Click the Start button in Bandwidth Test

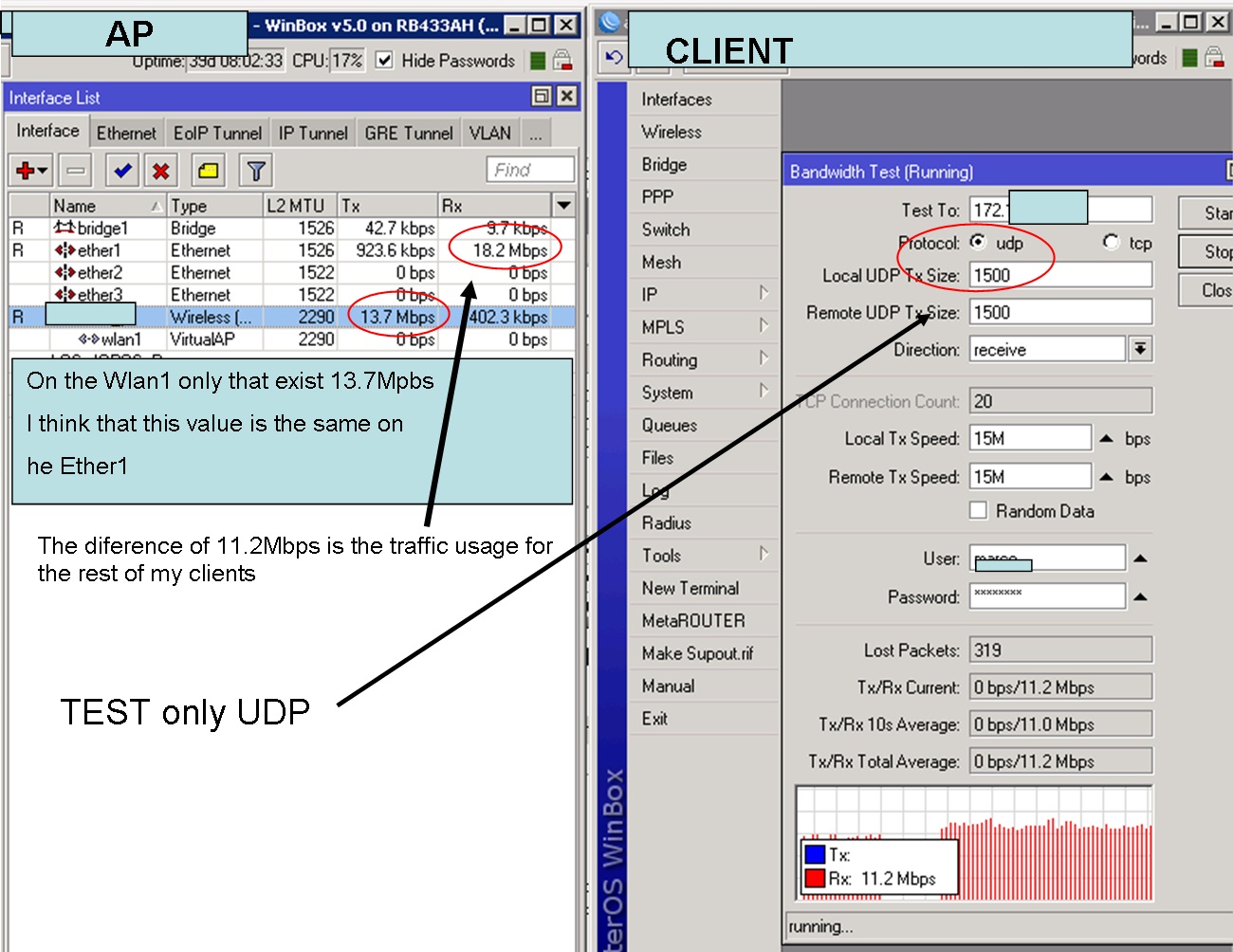[x=1205, y=212]
